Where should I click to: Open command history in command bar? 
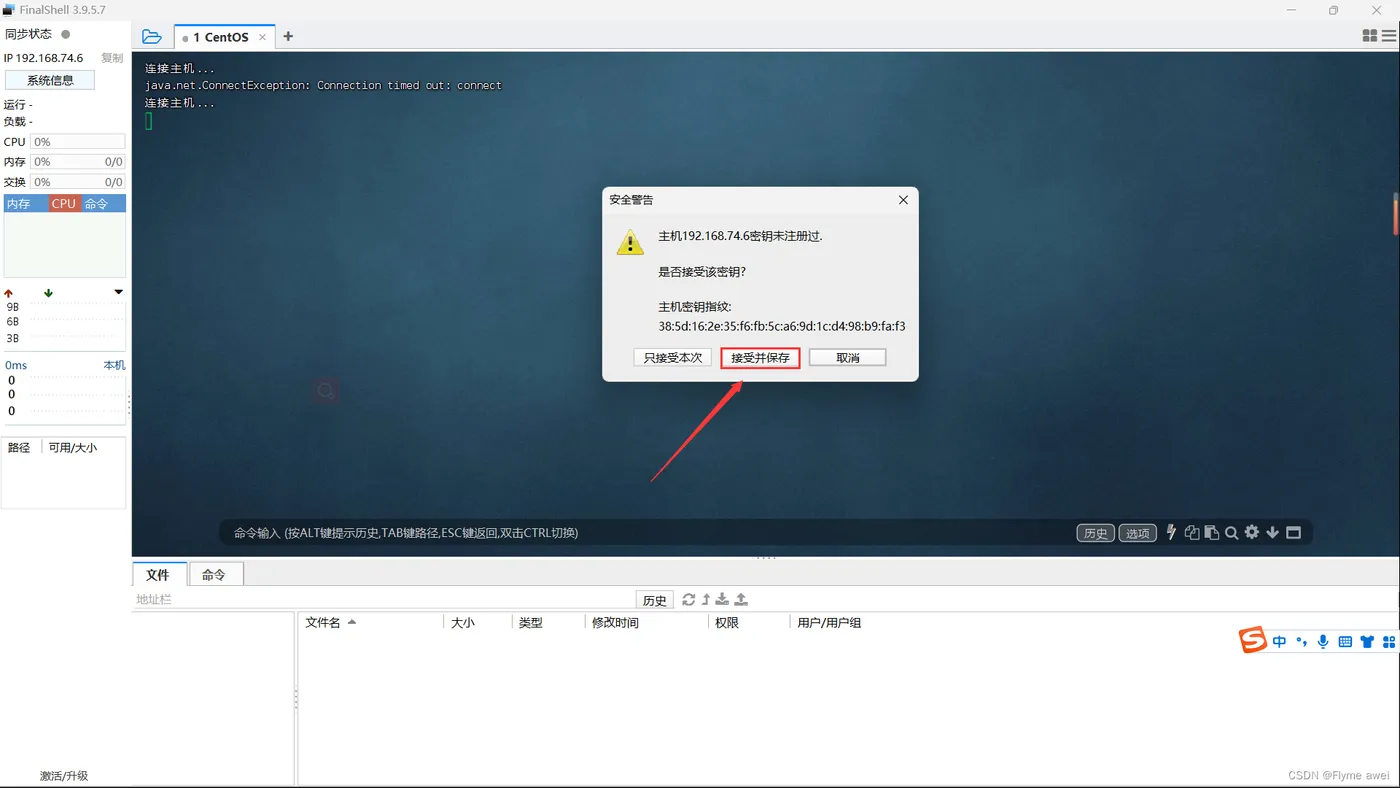1095,533
